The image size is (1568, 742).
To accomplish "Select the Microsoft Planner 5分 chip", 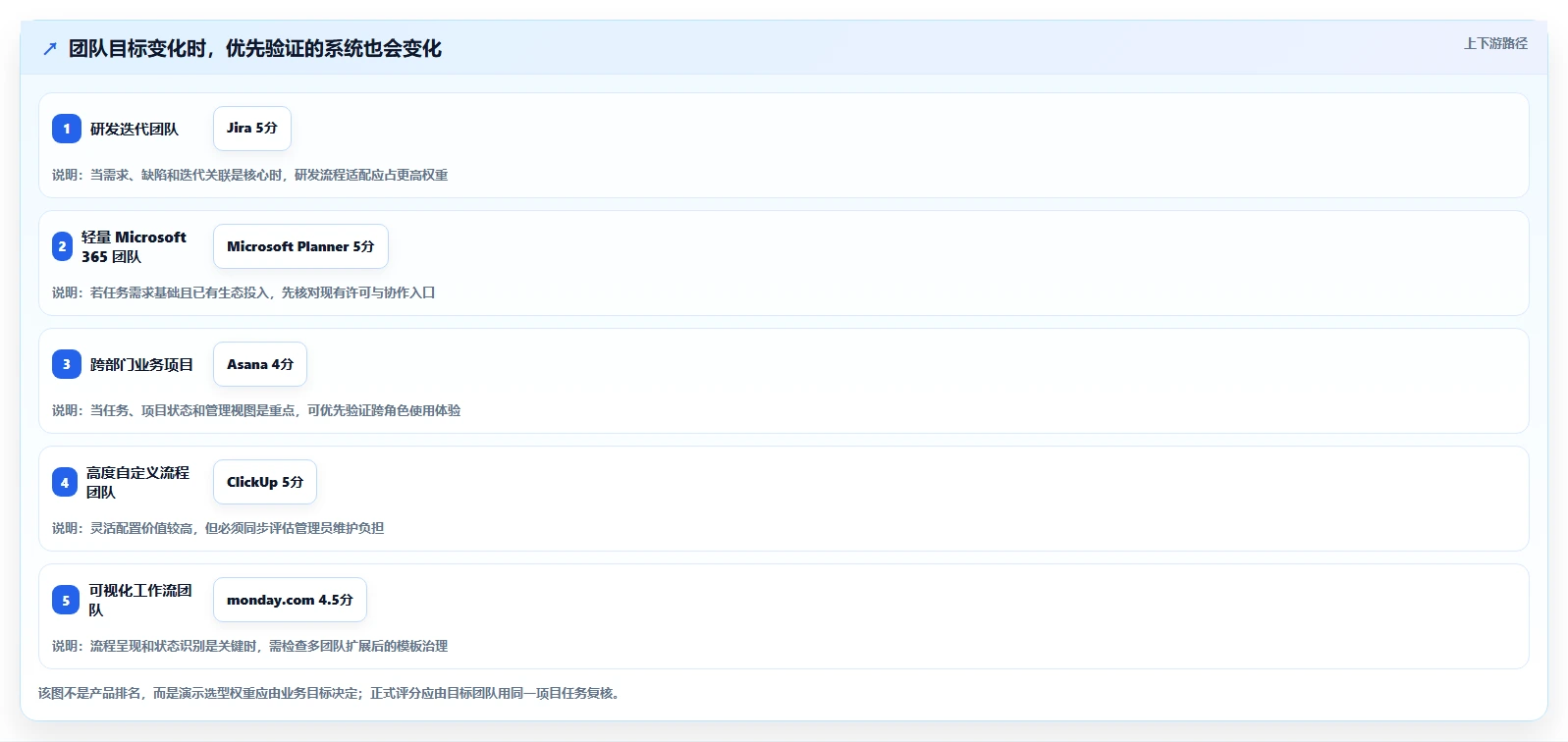I will coord(300,246).
